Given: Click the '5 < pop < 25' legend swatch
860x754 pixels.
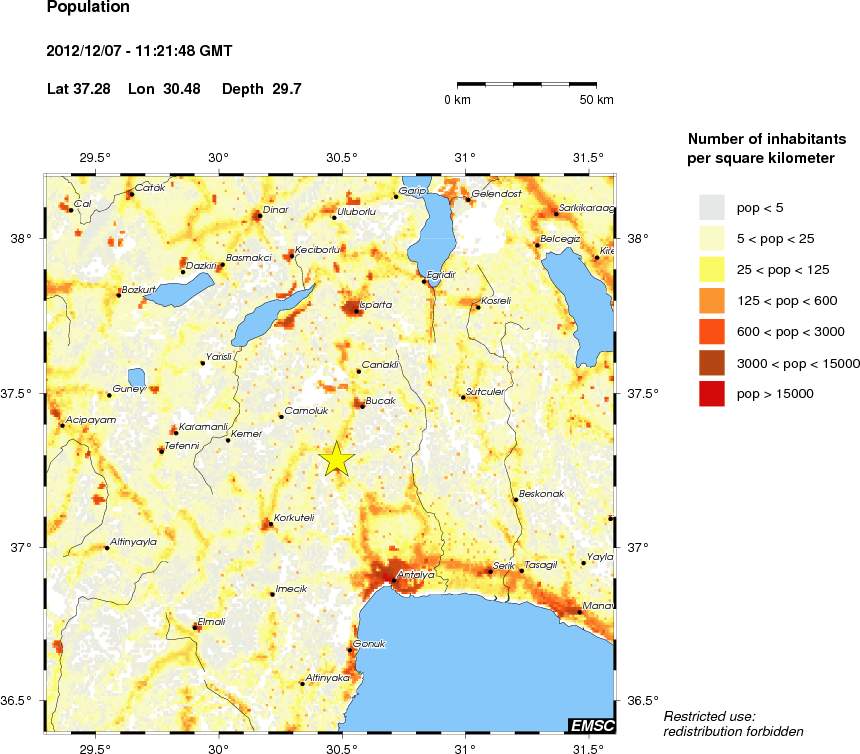Looking at the screenshot, I should click(711, 238).
